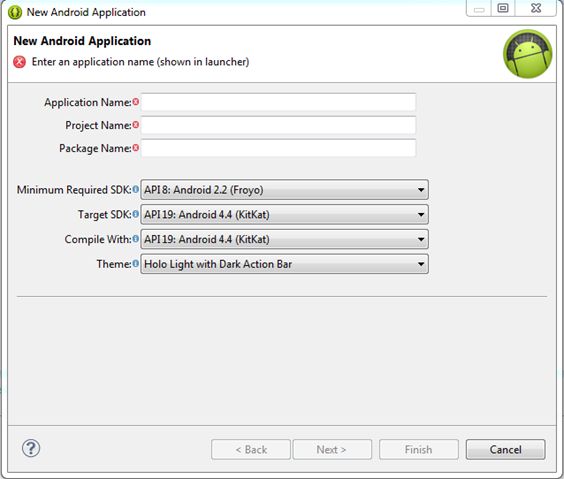Maximize the New Android Application window
Viewport: 564px width, 479px height.
[503, 8]
